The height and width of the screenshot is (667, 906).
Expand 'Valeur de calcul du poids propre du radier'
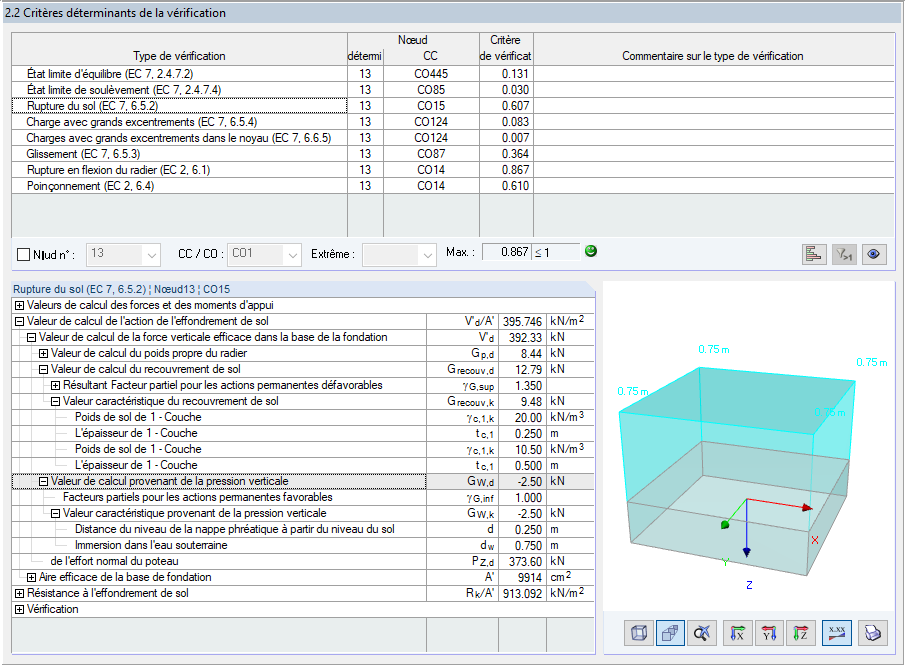tap(43, 353)
